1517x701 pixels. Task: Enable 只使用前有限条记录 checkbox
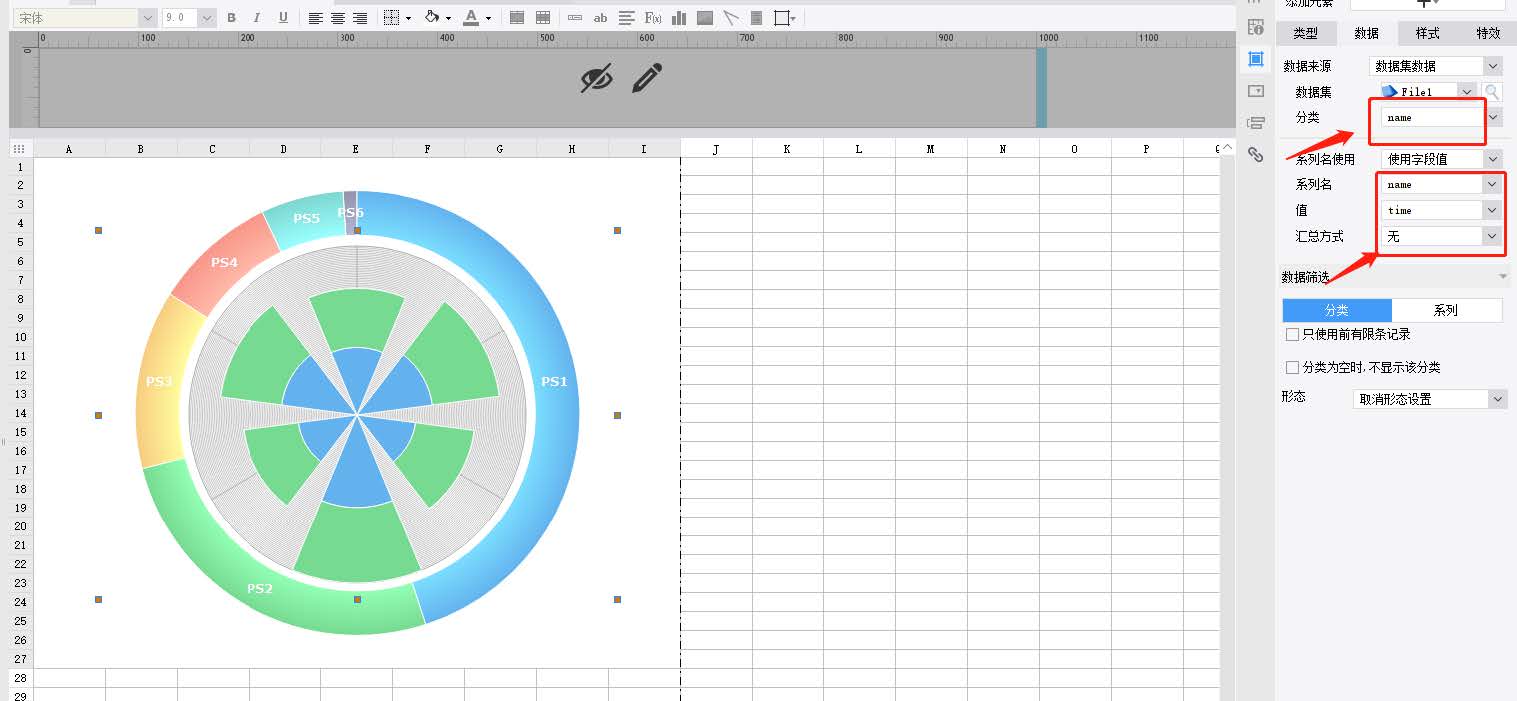(x=1292, y=335)
